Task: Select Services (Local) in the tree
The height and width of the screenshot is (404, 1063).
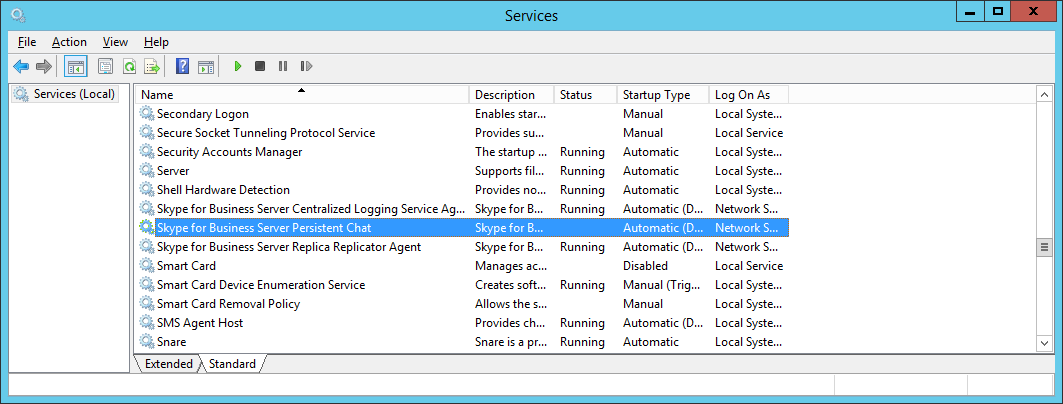Action: pyautogui.click(x=74, y=94)
